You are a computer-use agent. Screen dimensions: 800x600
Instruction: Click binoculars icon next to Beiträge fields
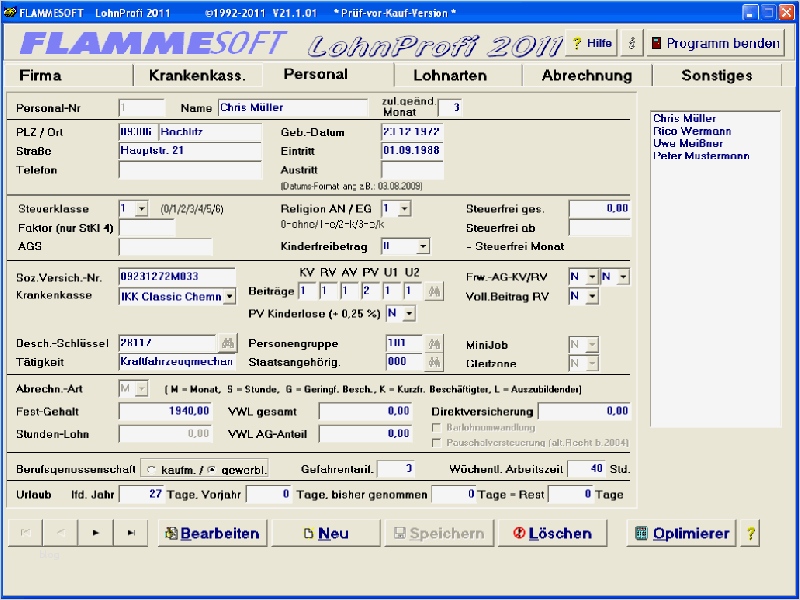coord(433,291)
